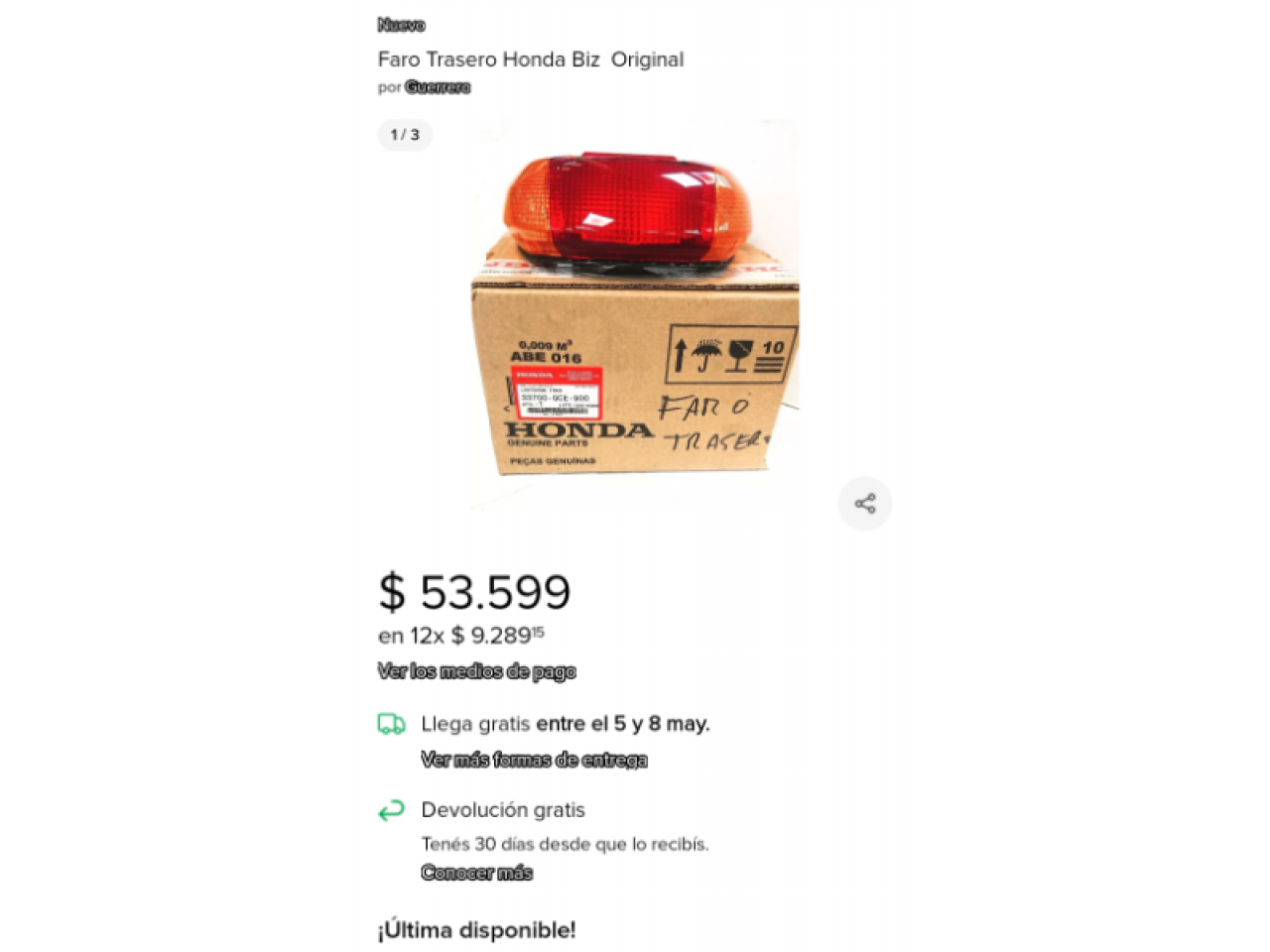
Task: Click the $ 53.599 price
Action: 474,592
